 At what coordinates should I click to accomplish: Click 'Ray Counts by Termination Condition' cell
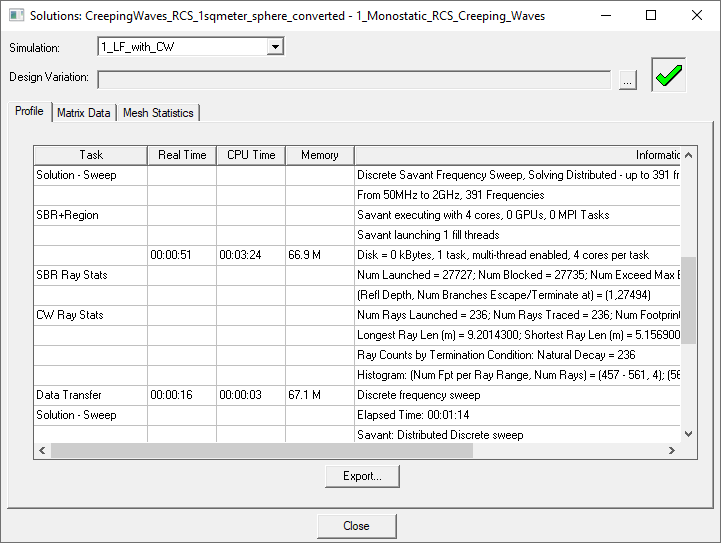(x=517, y=355)
